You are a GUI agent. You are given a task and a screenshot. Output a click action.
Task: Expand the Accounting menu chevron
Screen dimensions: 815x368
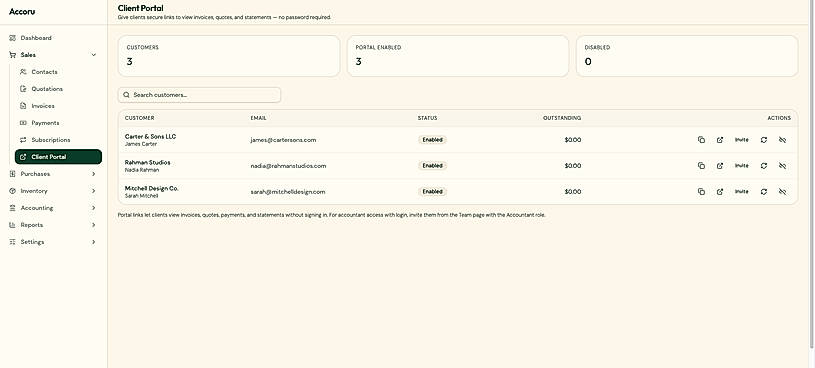[94, 208]
